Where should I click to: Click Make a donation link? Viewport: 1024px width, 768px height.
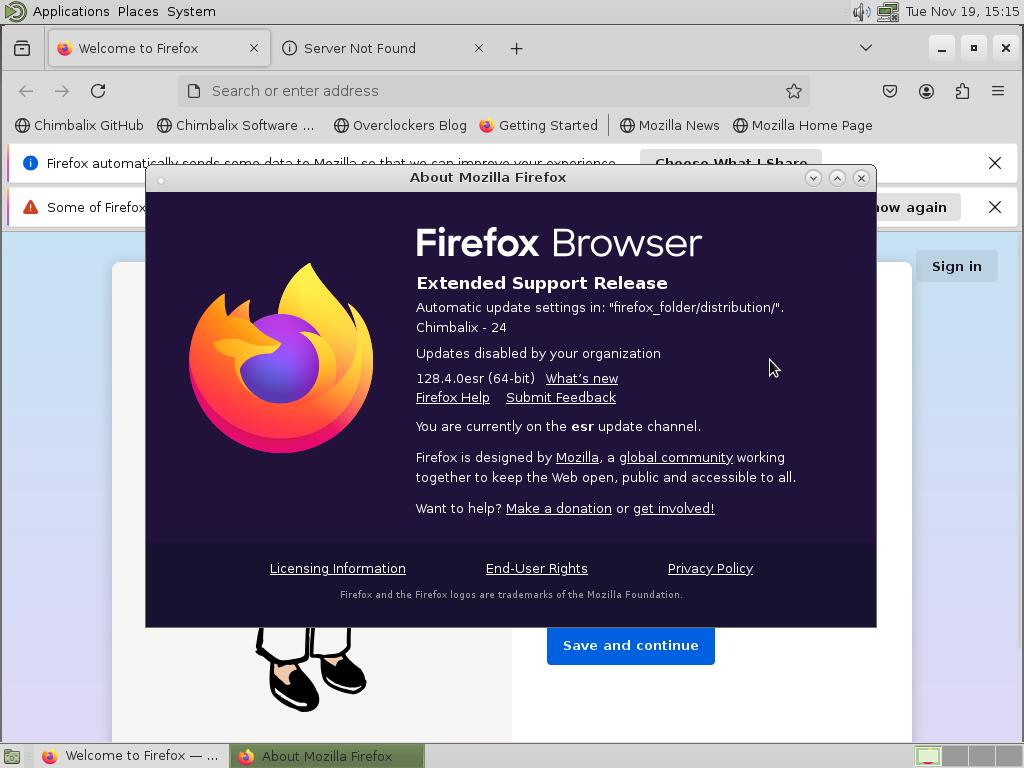point(559,509)
